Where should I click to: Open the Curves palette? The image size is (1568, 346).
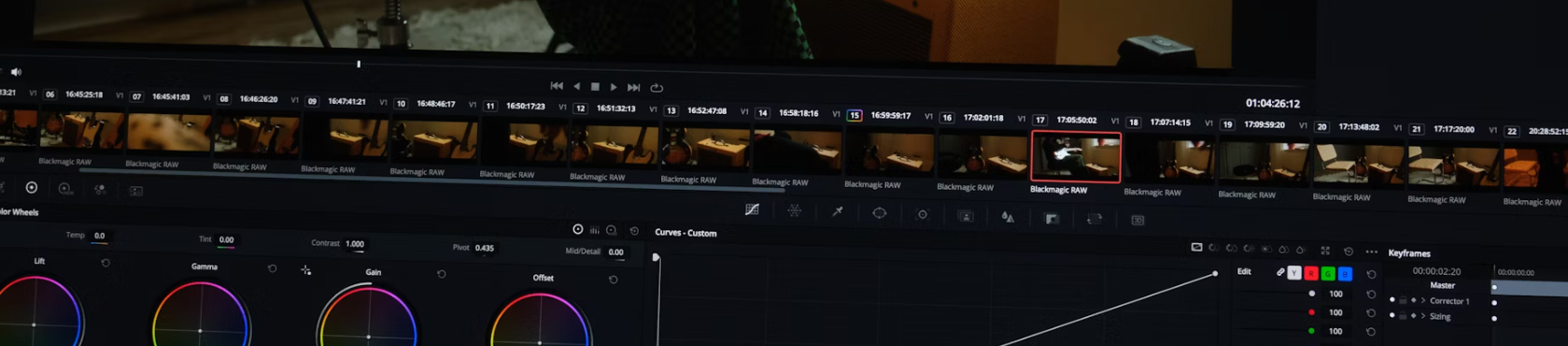752,209
